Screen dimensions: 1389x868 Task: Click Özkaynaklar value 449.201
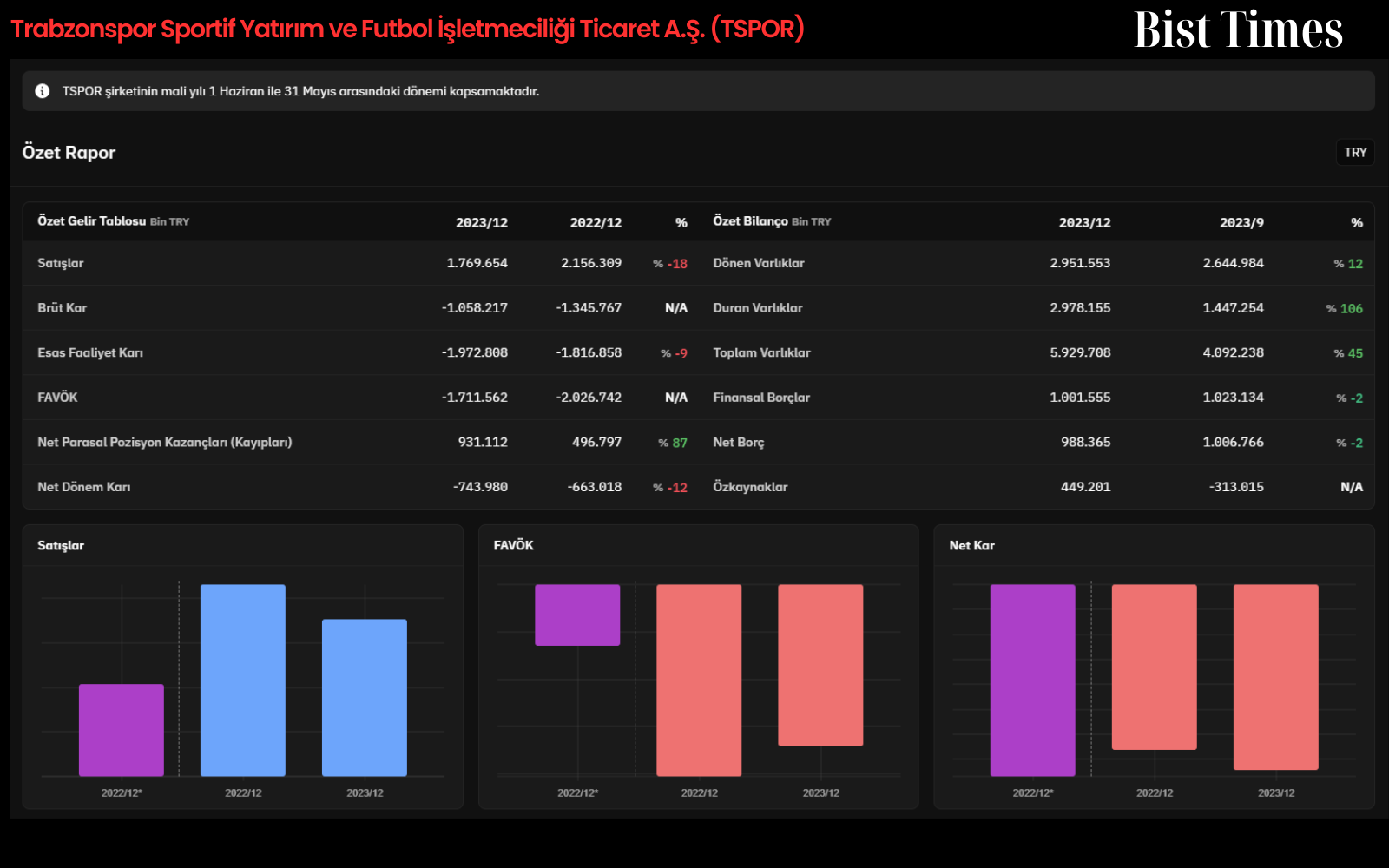[x=1085, y=487]
